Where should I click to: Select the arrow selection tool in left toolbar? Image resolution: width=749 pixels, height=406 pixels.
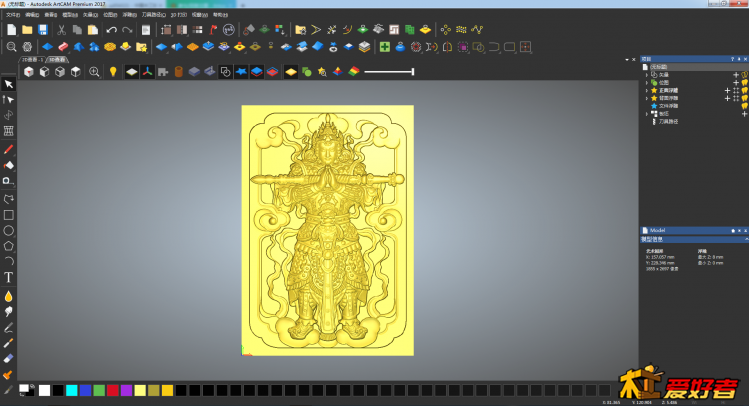tap(9, 84)
